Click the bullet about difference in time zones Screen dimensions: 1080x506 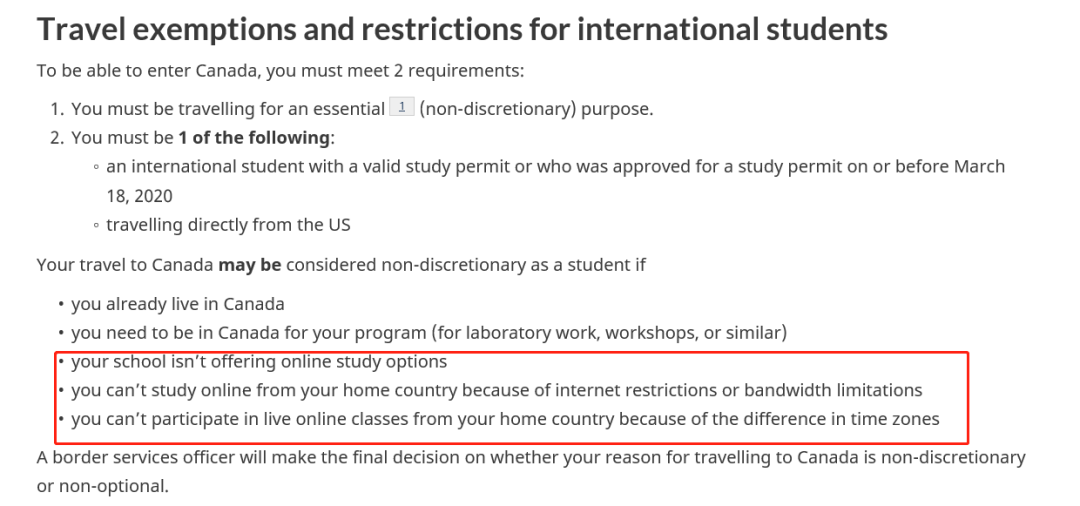point(505,419)
